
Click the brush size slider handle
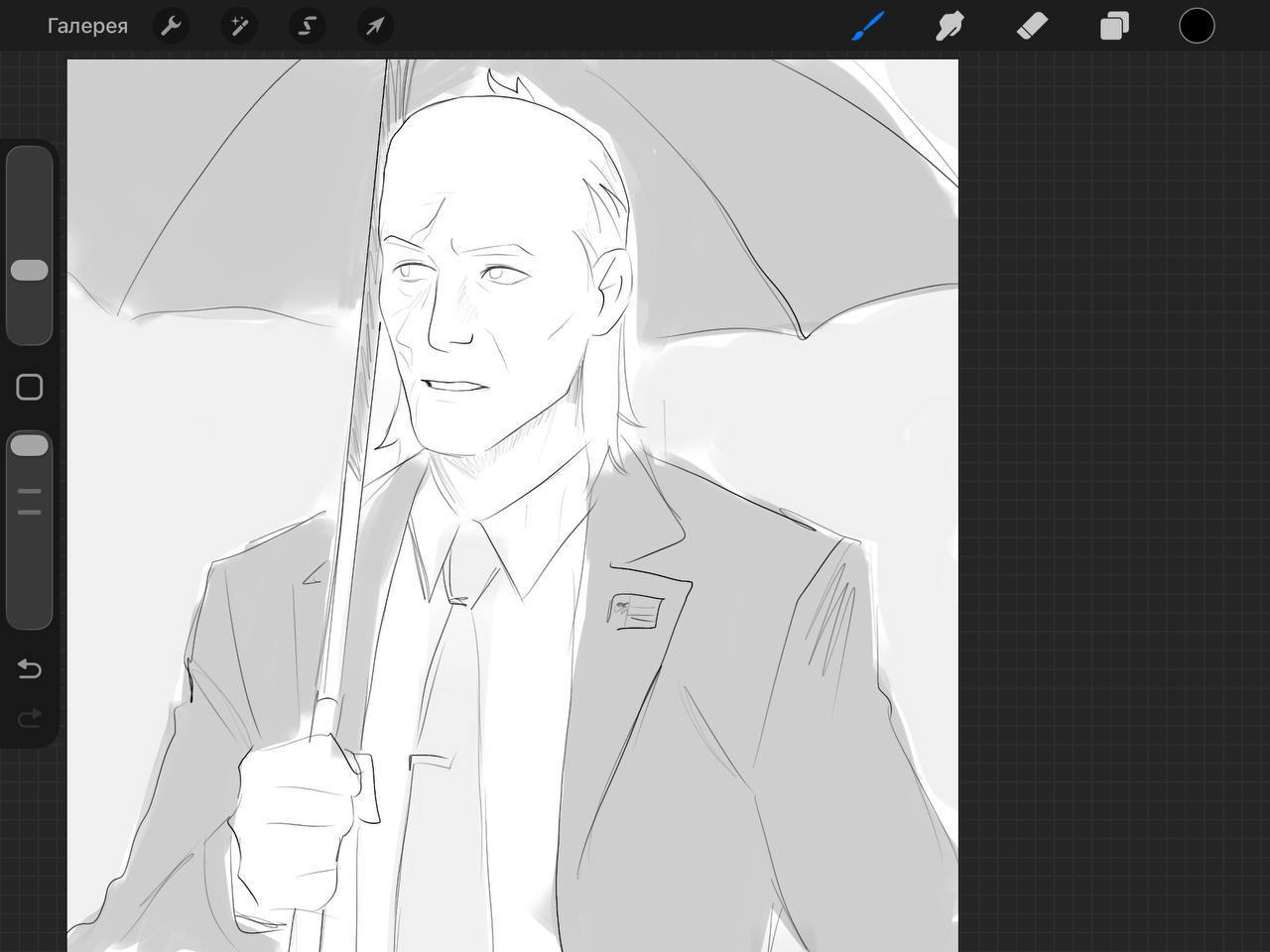point(30,270)
